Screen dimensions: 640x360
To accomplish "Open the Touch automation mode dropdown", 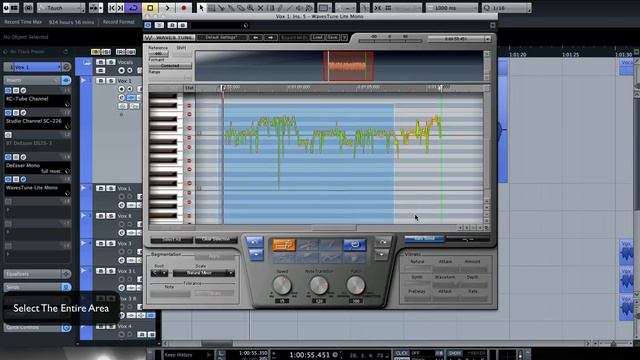I will (61, 8).
